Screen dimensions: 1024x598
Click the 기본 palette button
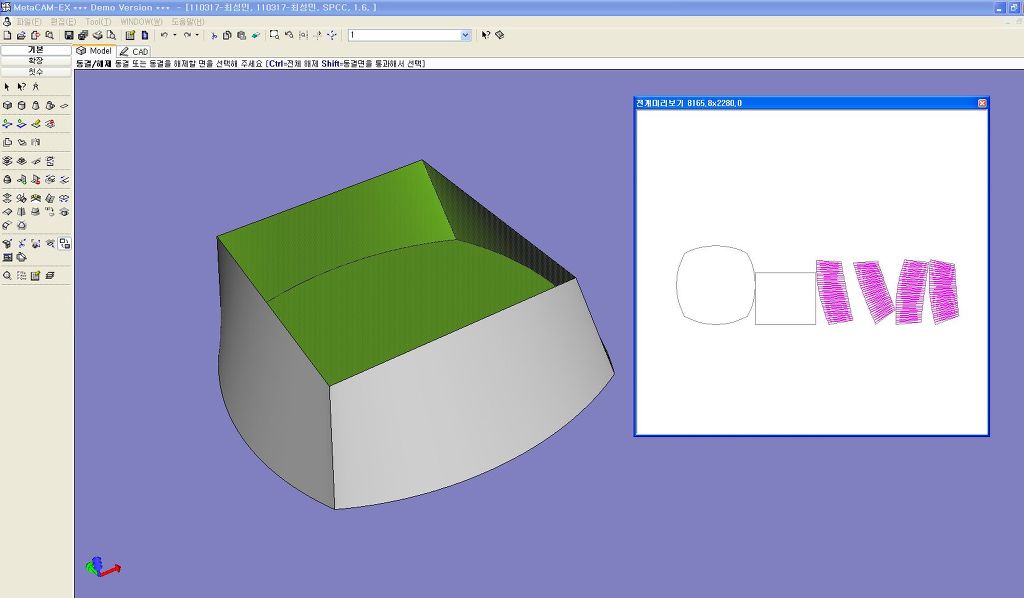pyautogui.click(x=36, y=49)
